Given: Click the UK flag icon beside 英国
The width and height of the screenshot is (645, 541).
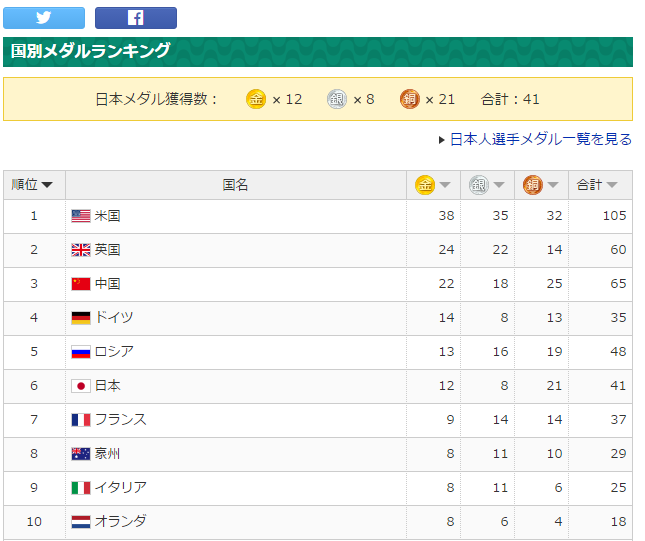Looking at the screenshot, I should click(81, 250).
